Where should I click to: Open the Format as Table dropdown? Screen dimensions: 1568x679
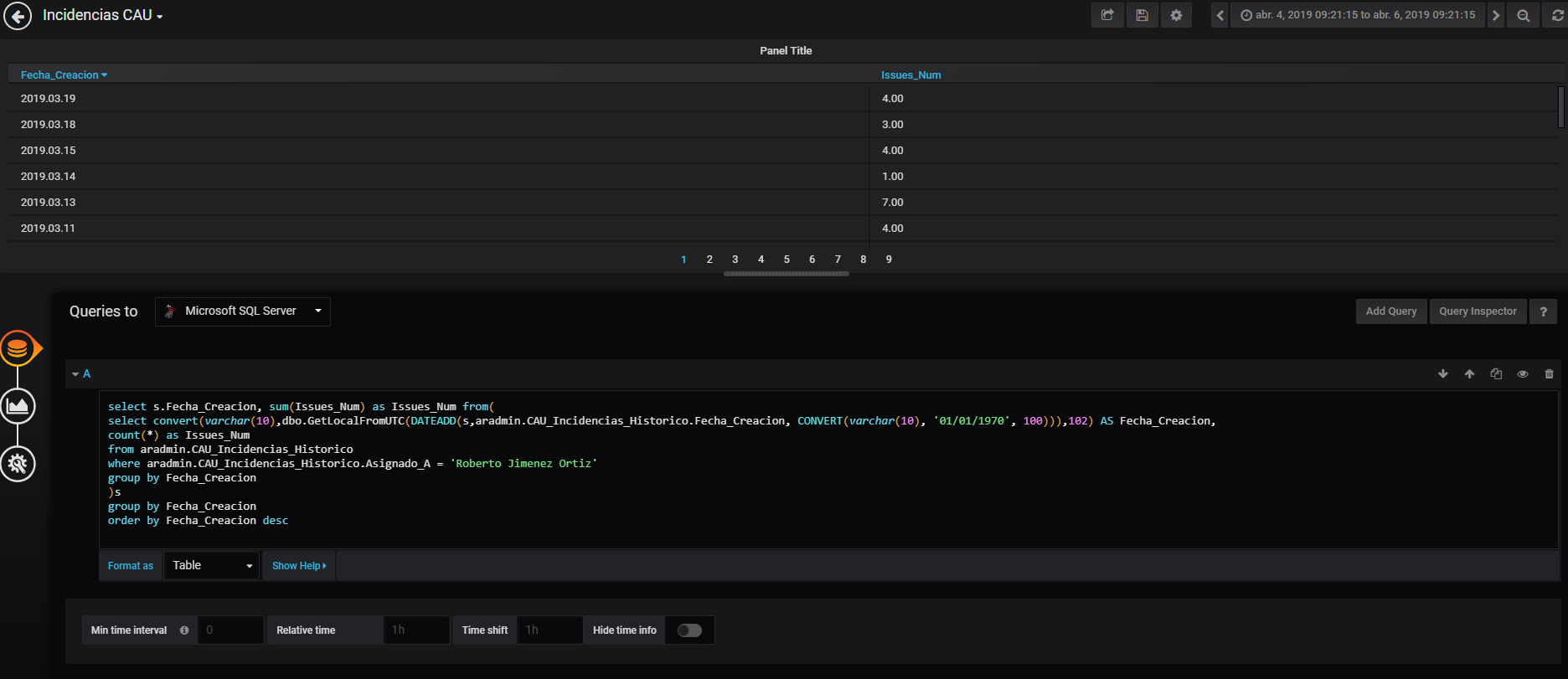tap(211, 566)
